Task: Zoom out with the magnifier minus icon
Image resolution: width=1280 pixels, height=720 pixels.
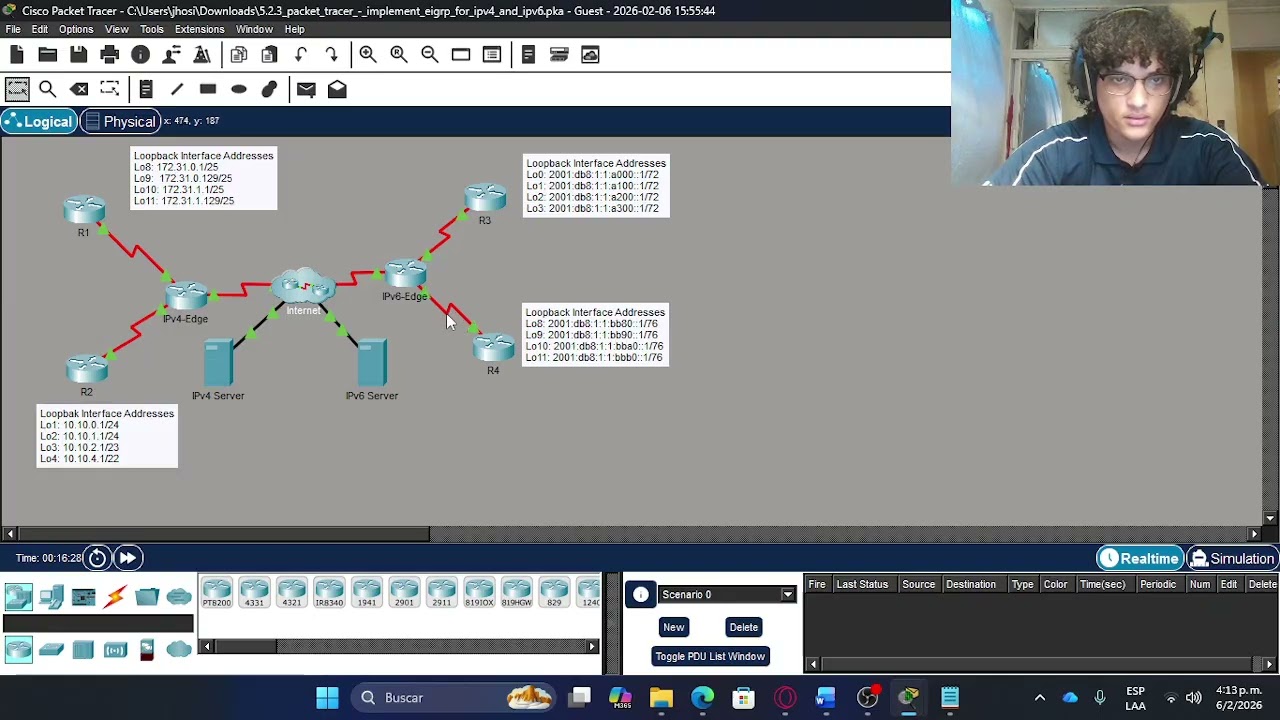Action: (429, 55)
